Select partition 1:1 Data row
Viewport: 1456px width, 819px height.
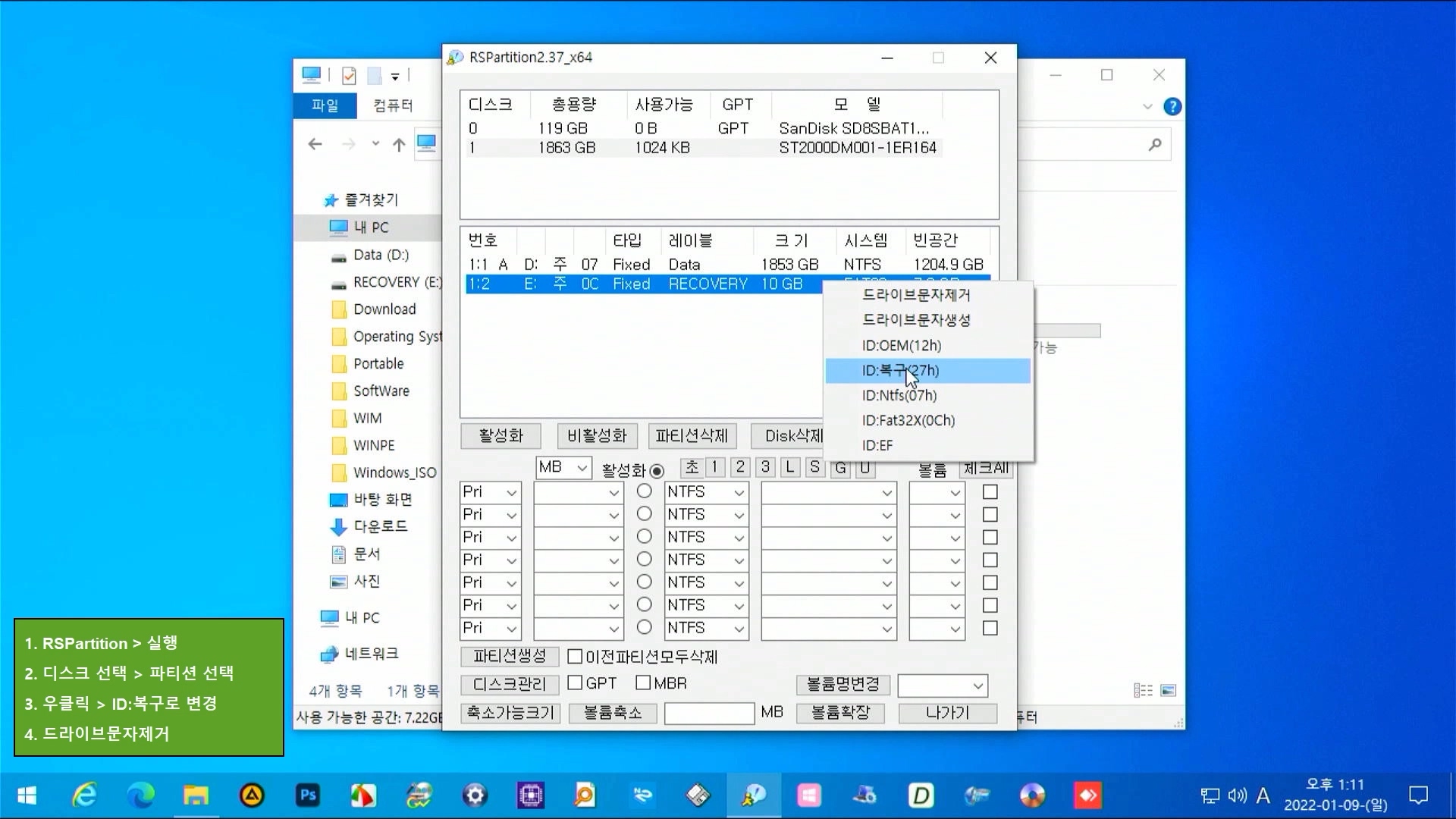(x=728, y=265)
